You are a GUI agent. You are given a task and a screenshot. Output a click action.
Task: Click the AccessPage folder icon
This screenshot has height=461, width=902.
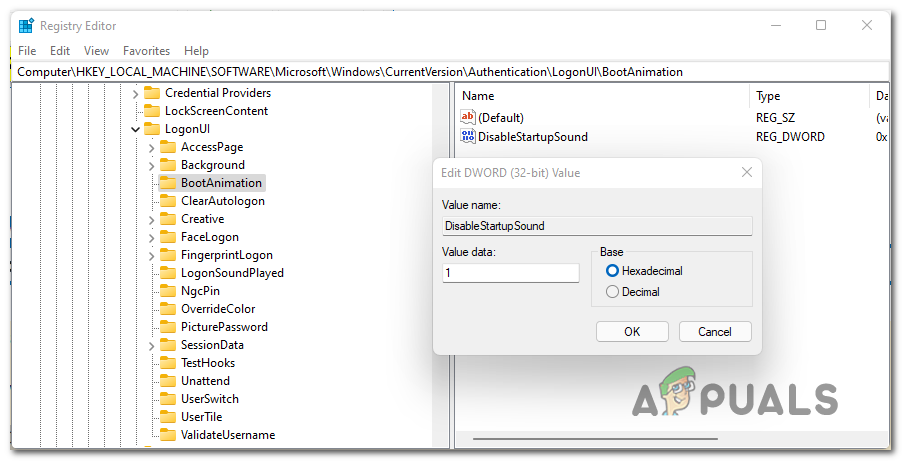(x=168, y=147)
